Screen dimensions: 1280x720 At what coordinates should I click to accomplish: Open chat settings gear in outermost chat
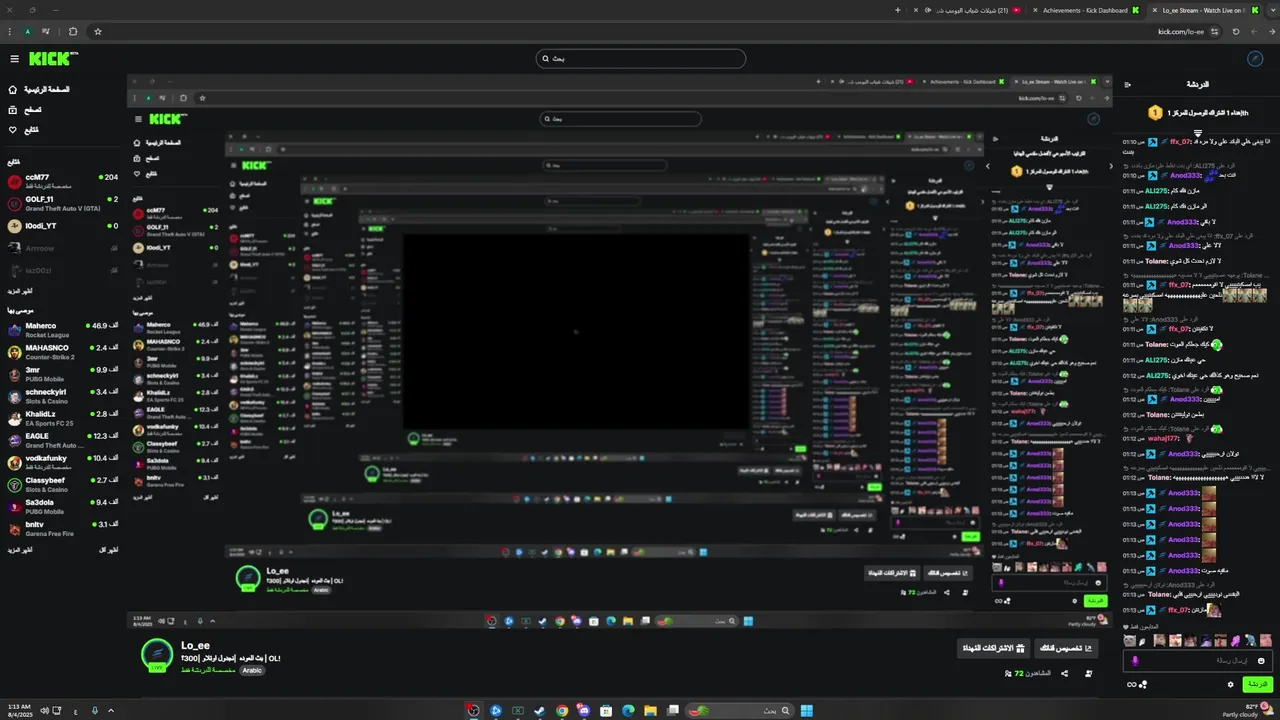[x=1231, y=685]
